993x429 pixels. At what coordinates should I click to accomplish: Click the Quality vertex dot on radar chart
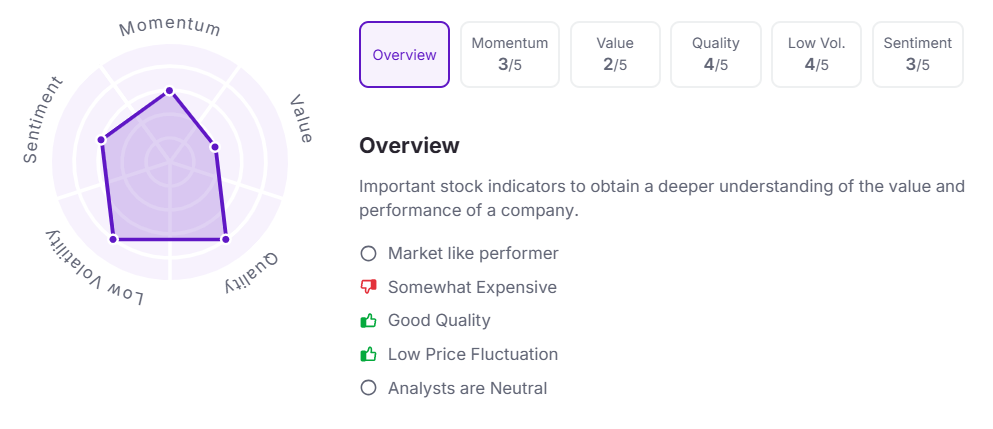(x=225, y=239)
